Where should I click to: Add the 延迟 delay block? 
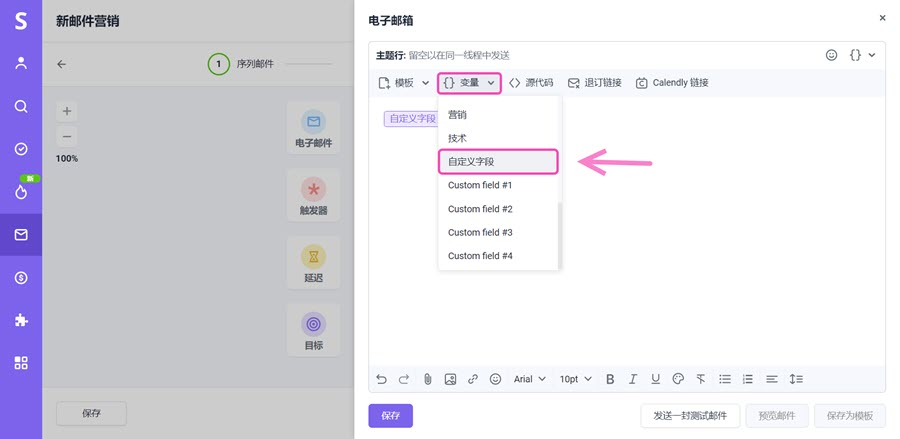(313, 263)
